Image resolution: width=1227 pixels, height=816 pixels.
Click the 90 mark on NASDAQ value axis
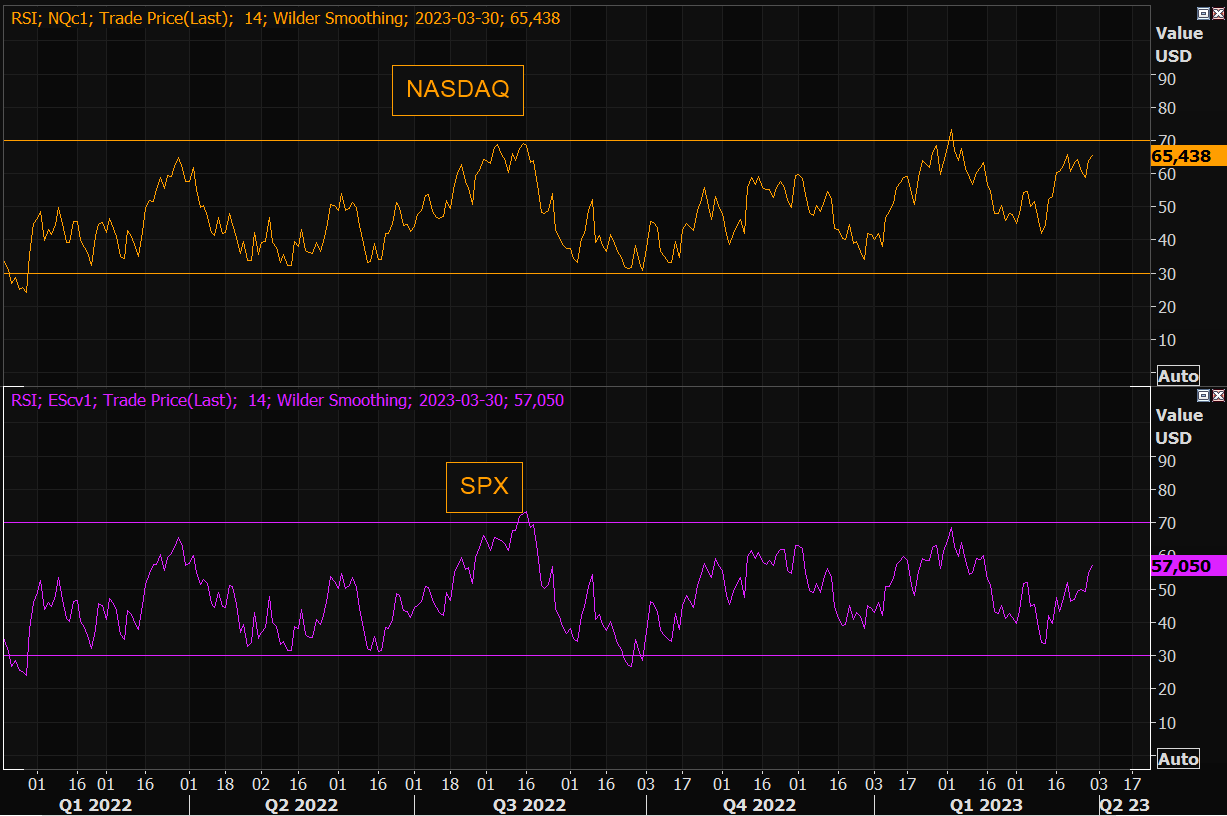[1166, 78]
